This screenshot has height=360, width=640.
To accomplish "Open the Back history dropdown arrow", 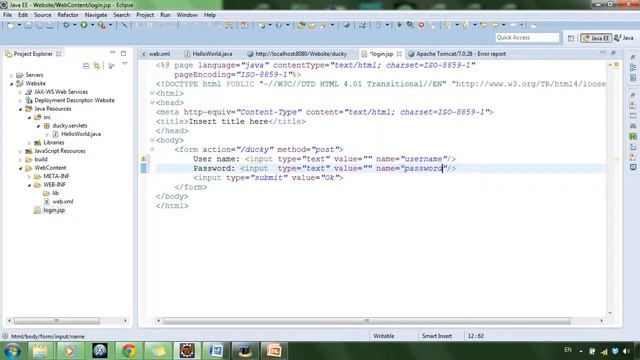I will tap(504, 25).
